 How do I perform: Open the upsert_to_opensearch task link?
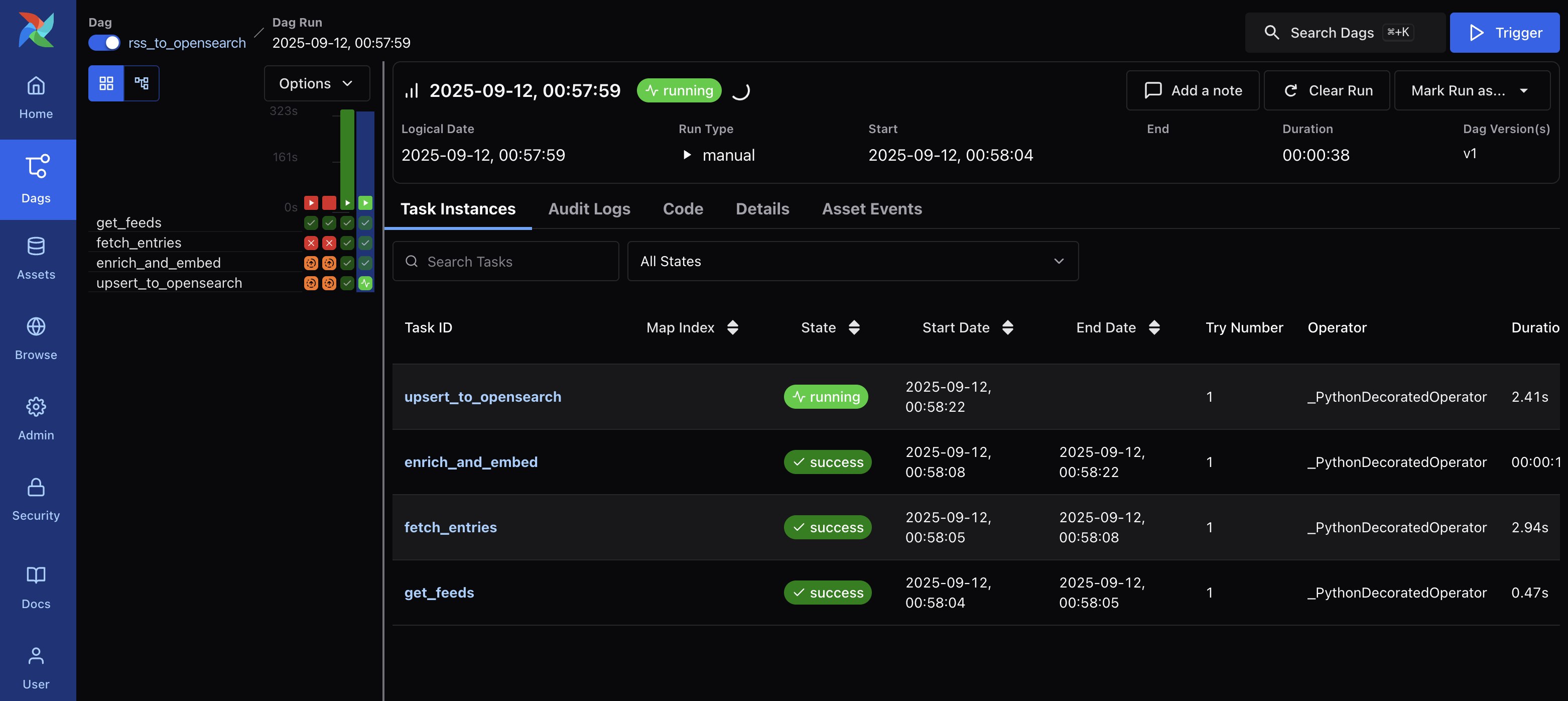[x=483, y=397]
